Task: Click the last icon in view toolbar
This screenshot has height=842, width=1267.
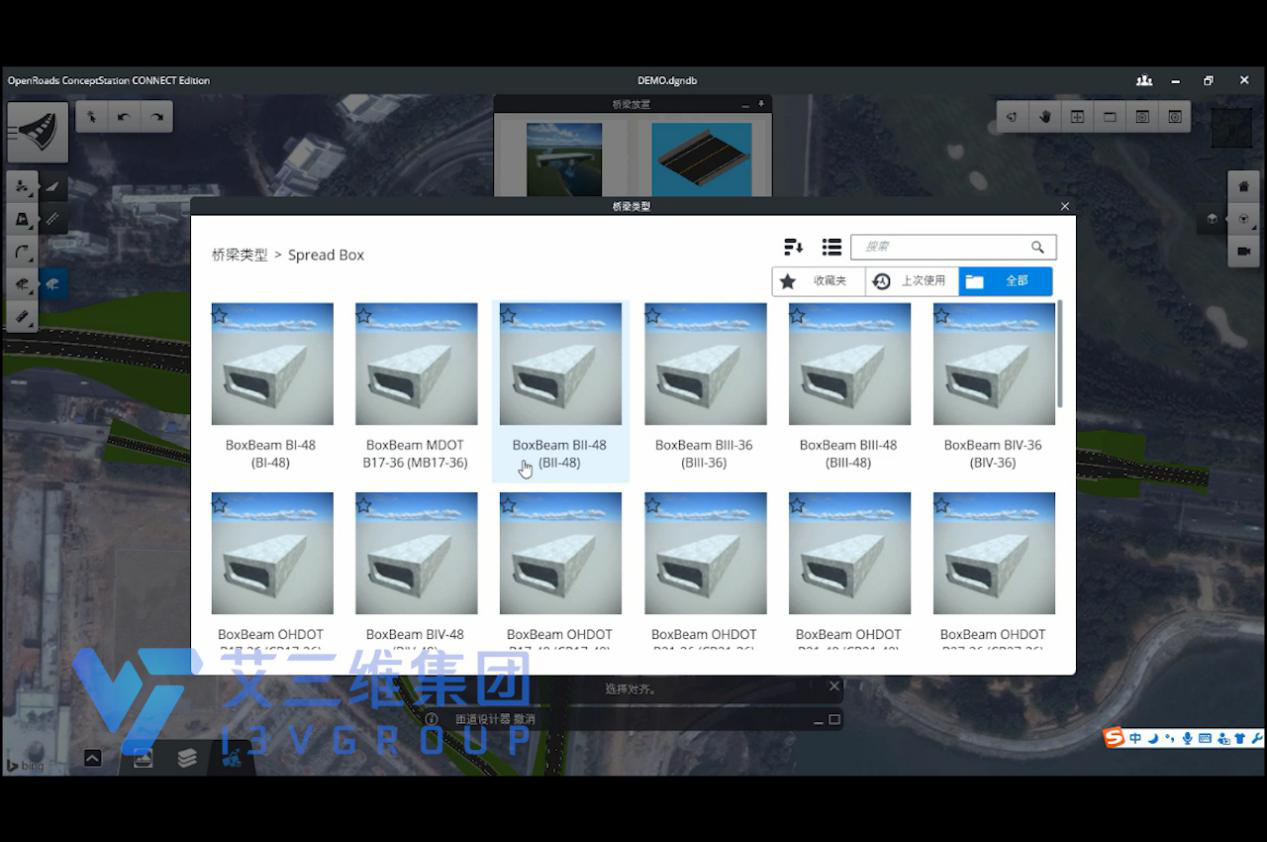Action: [1175, 117]
